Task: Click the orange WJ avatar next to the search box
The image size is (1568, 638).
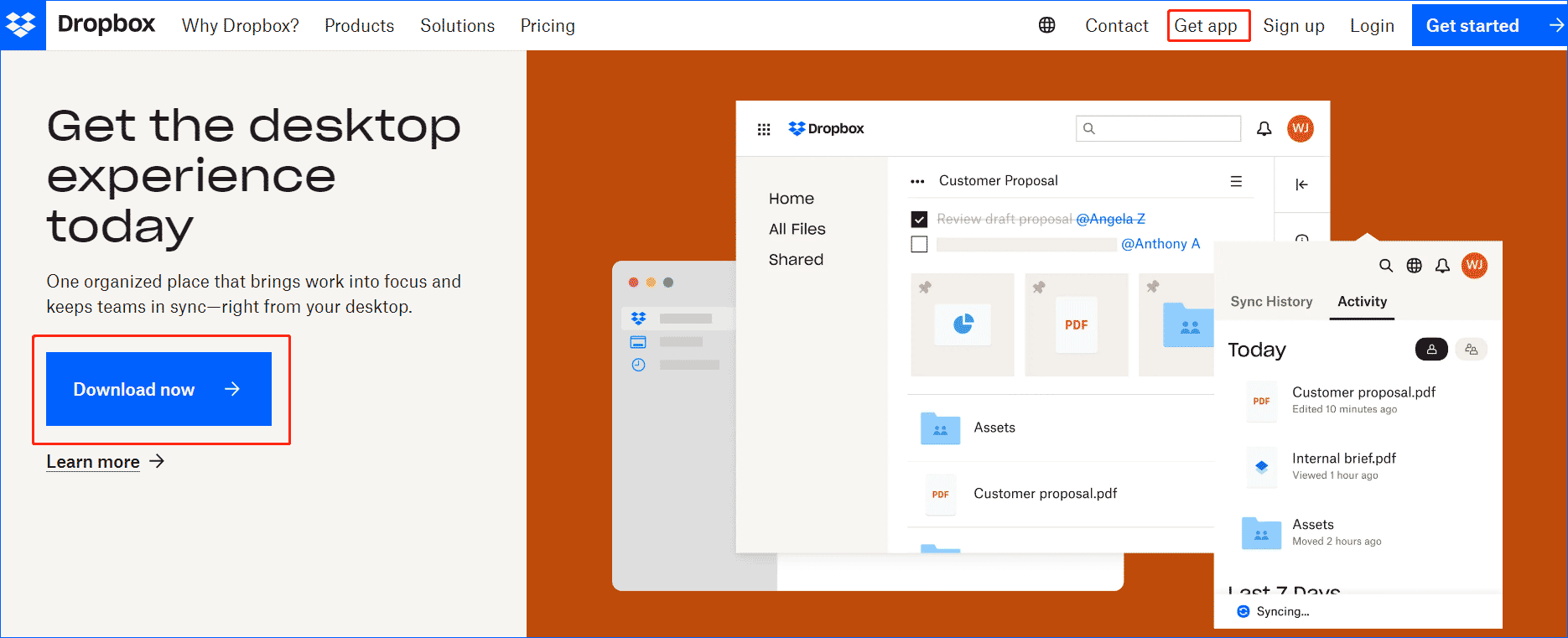Action: pyautogui.click(x=1301, y=128)
